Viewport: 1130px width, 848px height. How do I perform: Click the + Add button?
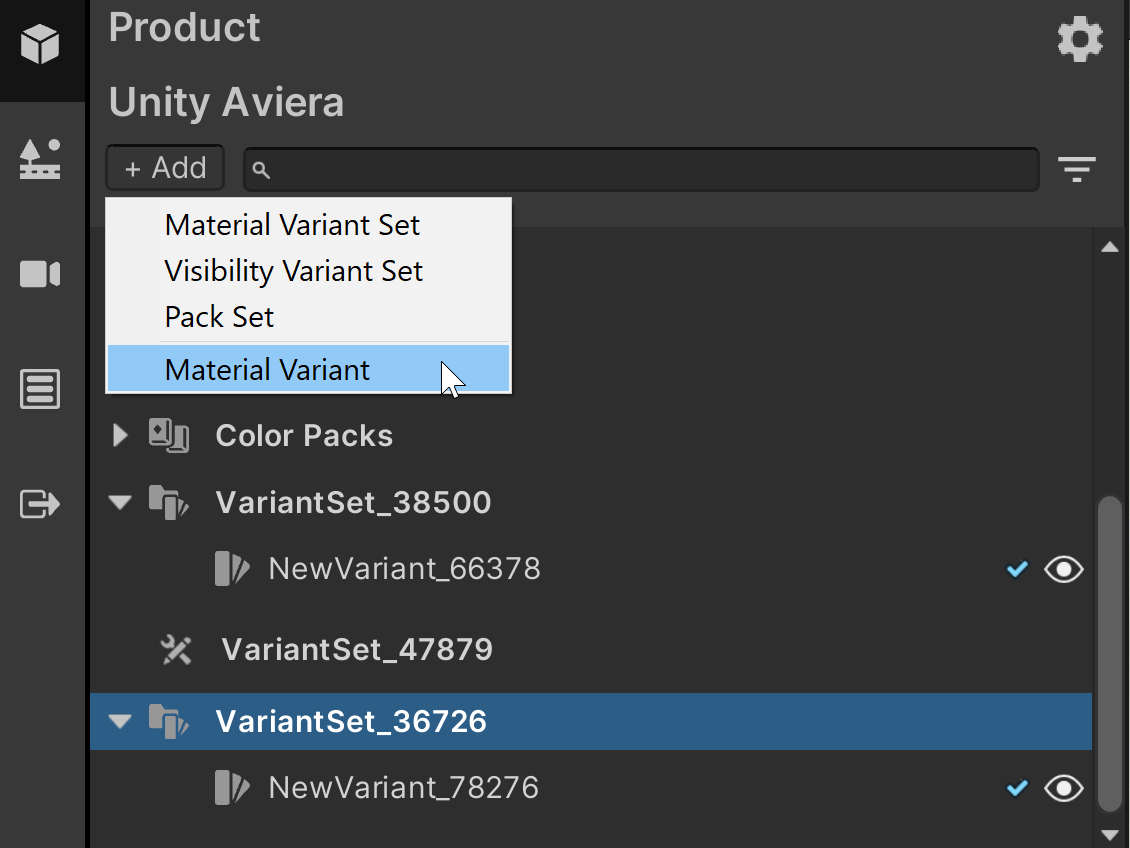click(x=164, y=167)
